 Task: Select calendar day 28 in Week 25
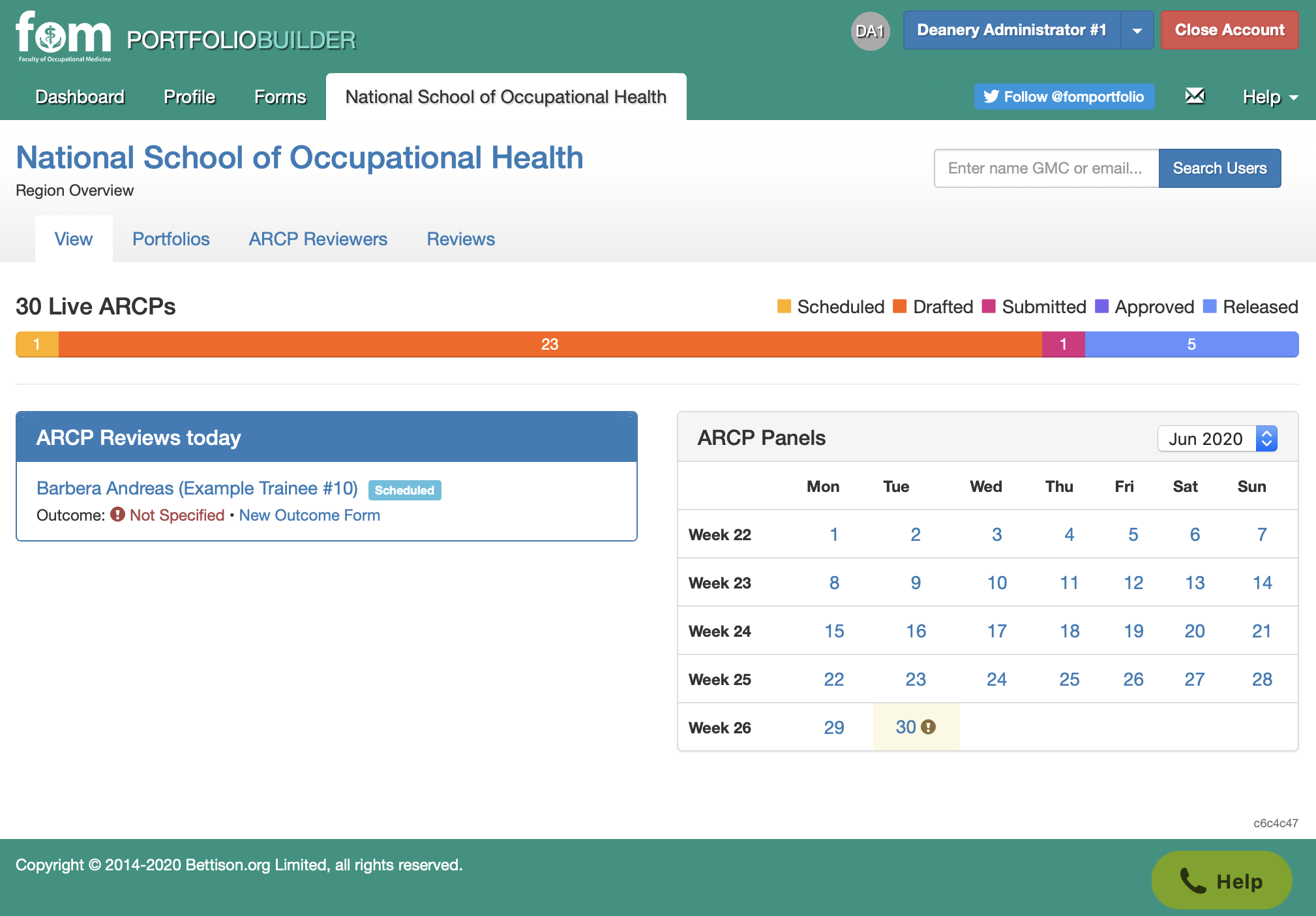1263,679
